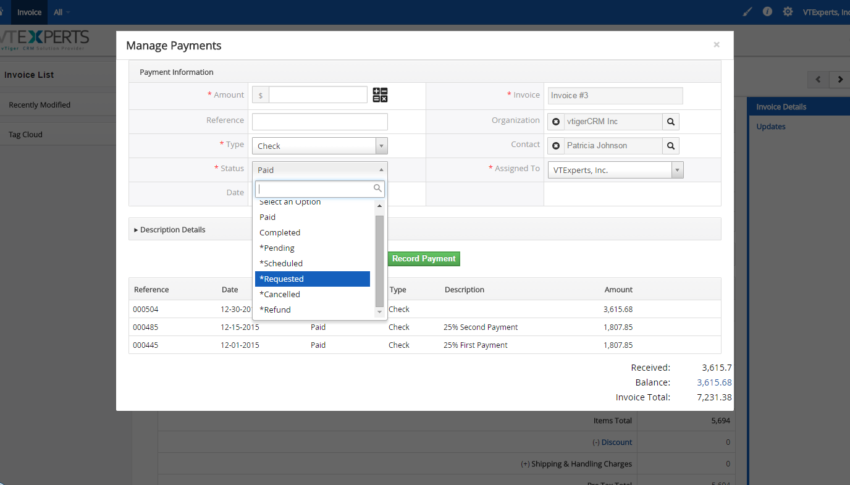Image resolution: width=850 pixels, height=485 pixels.
Task: Pick *Requested status option
Action: point(313,279)
